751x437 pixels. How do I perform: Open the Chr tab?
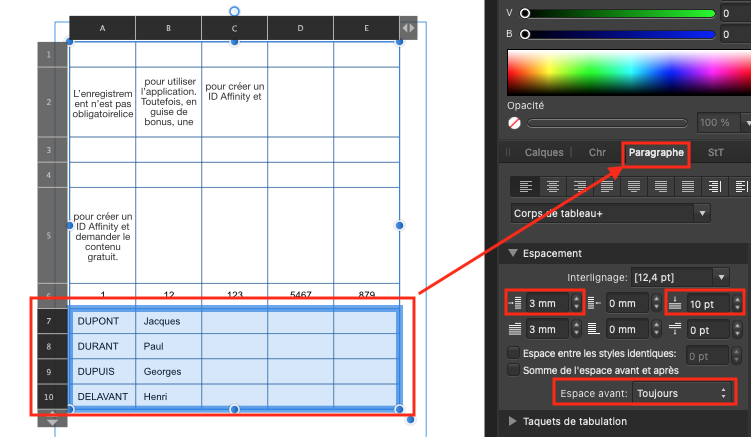[x=597, y=152]
